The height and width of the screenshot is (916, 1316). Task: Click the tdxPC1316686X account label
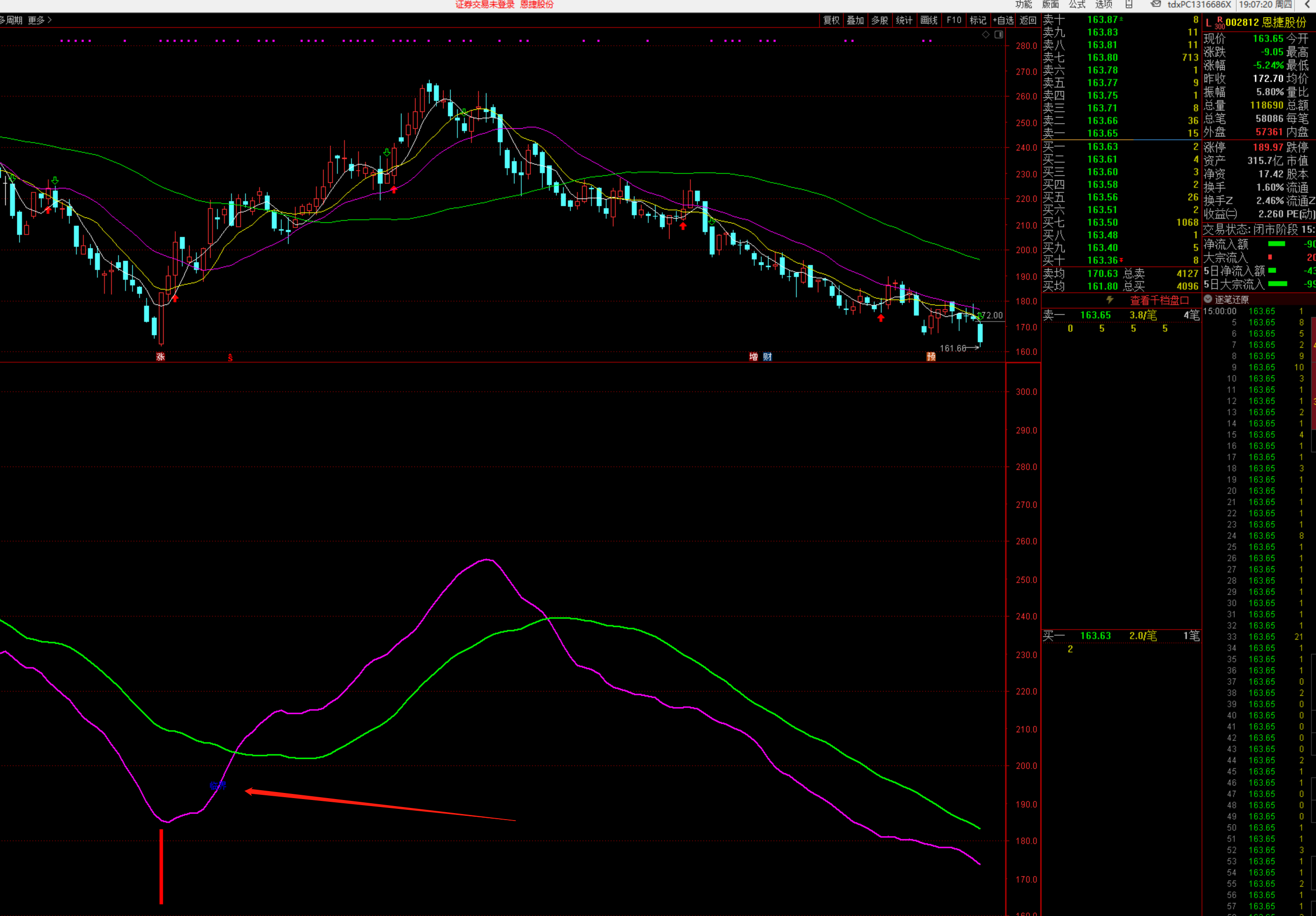coord(1199,5)
